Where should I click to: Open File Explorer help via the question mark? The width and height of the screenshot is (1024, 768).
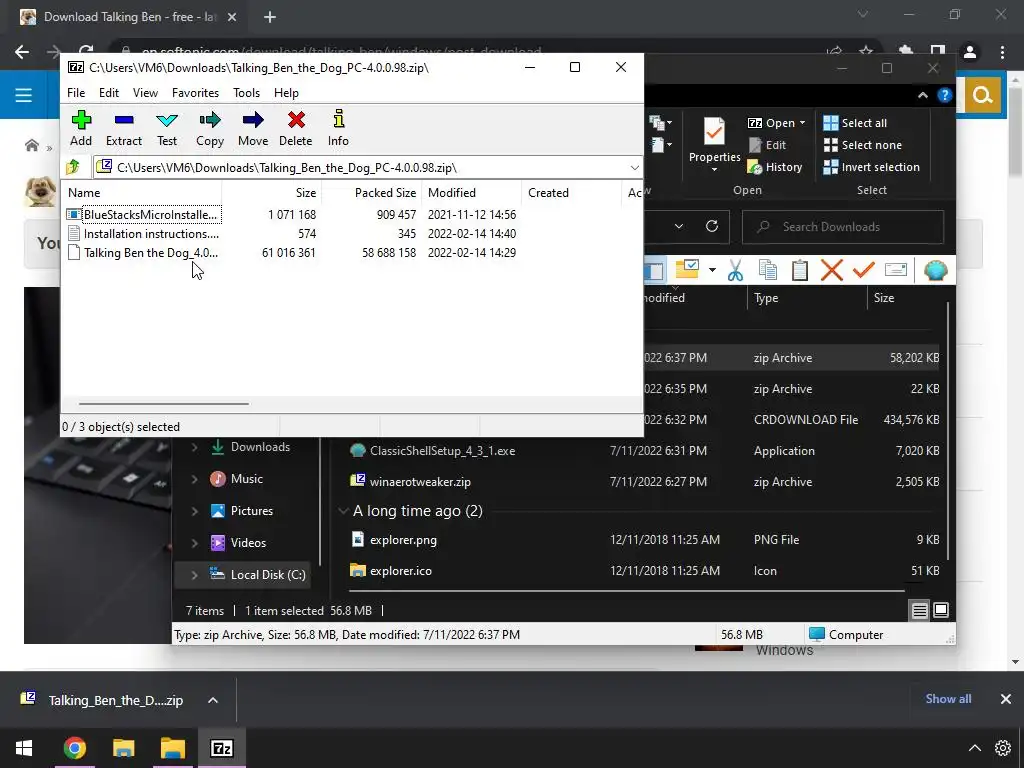944,95
